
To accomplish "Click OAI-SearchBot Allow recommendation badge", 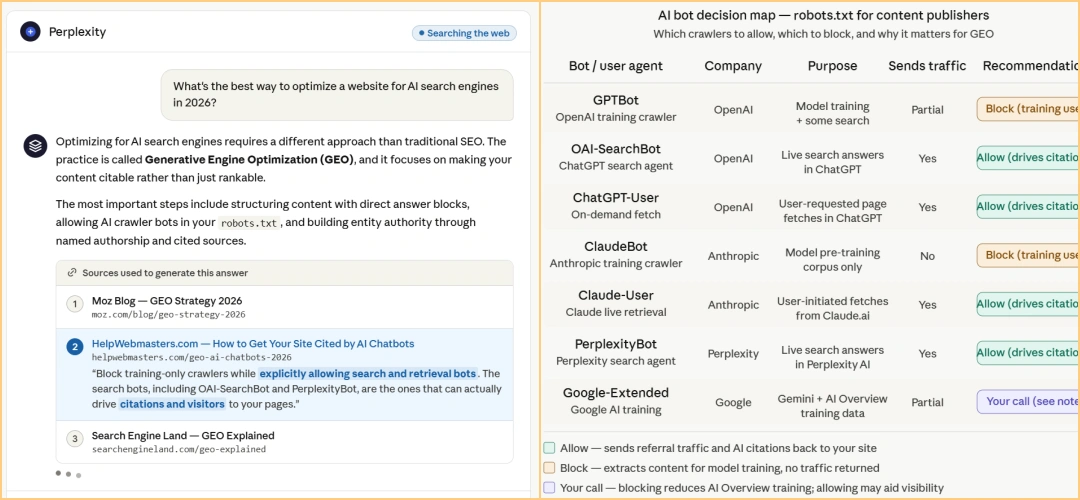I will 1028,158.
